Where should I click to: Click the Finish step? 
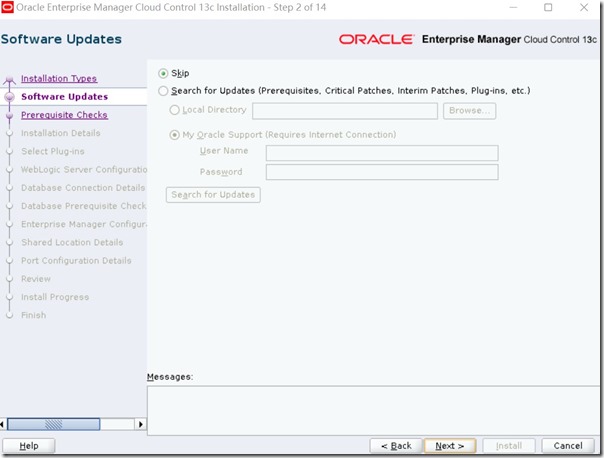34,315
